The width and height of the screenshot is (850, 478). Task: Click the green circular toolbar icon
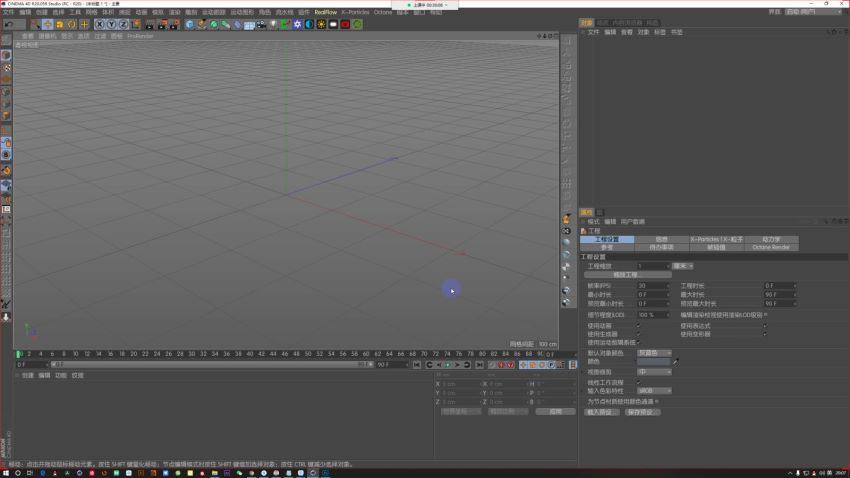coord(357,24)
